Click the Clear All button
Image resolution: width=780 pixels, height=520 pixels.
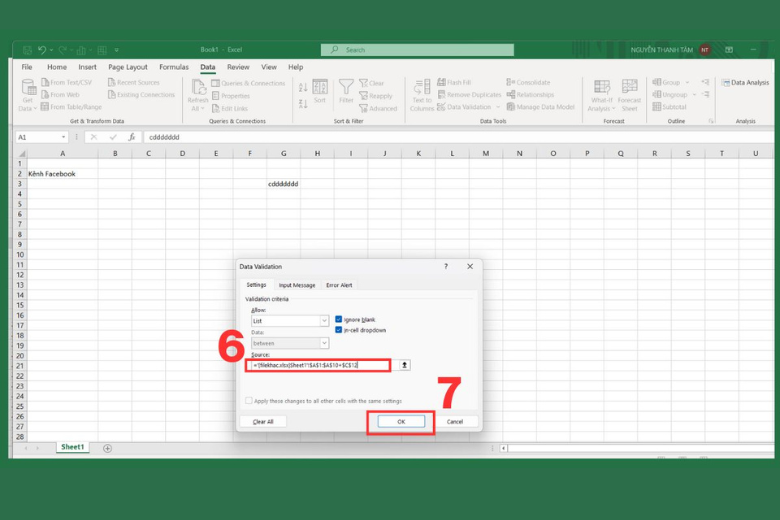[x=263, y=422]
